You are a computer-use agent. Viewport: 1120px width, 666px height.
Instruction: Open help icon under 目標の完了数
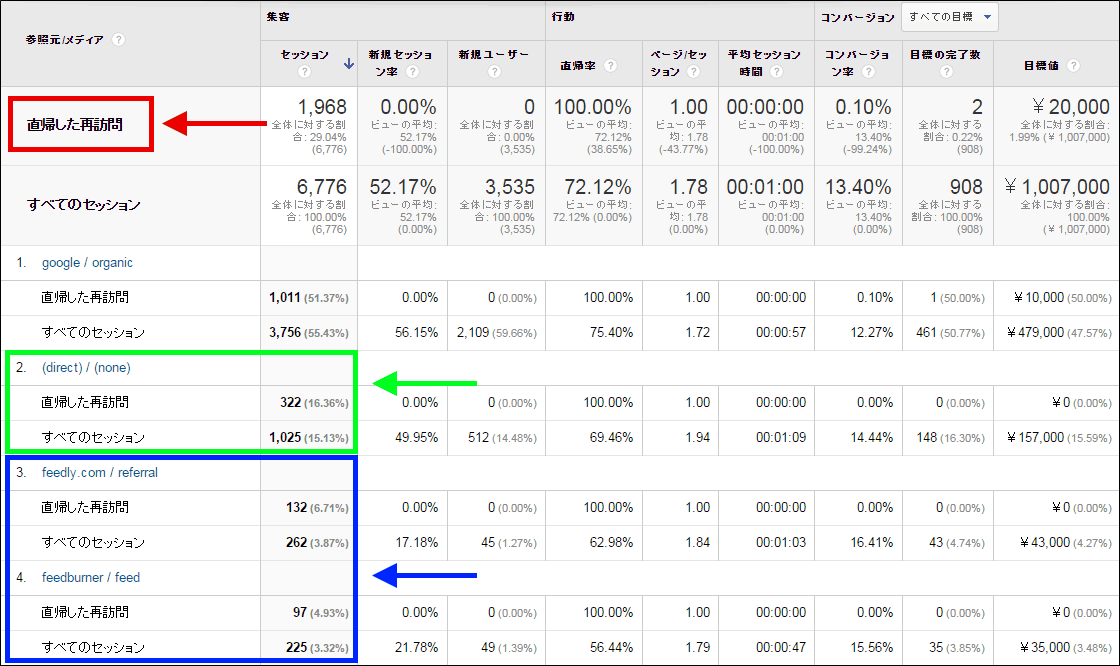coord(946,72)
